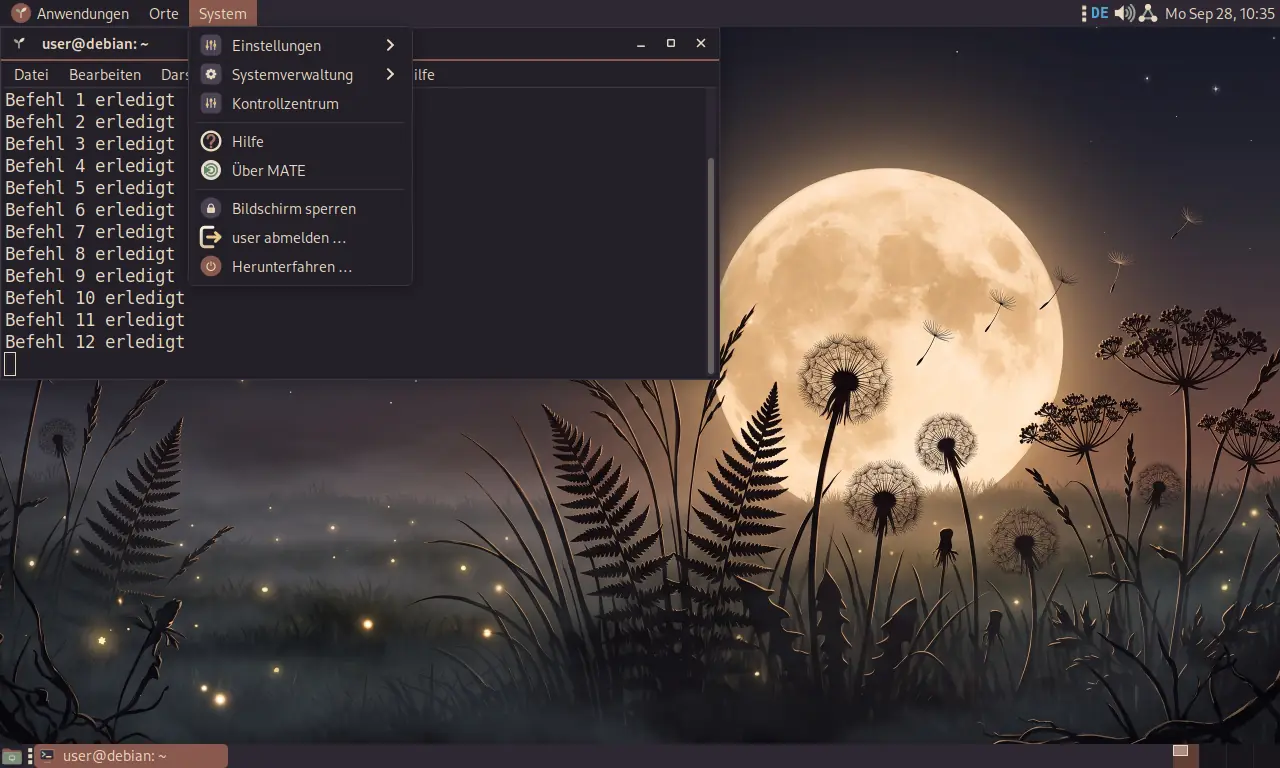The image size is (1280, 768).
Task: Open the Datei menu in the terminal
Action: pos(31,75)
